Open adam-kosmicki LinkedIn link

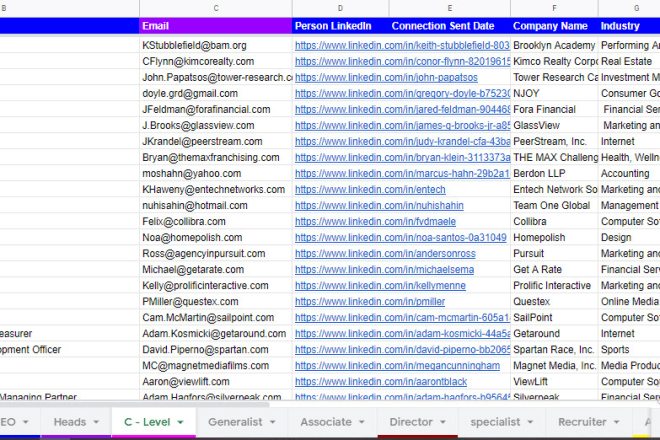402,333
